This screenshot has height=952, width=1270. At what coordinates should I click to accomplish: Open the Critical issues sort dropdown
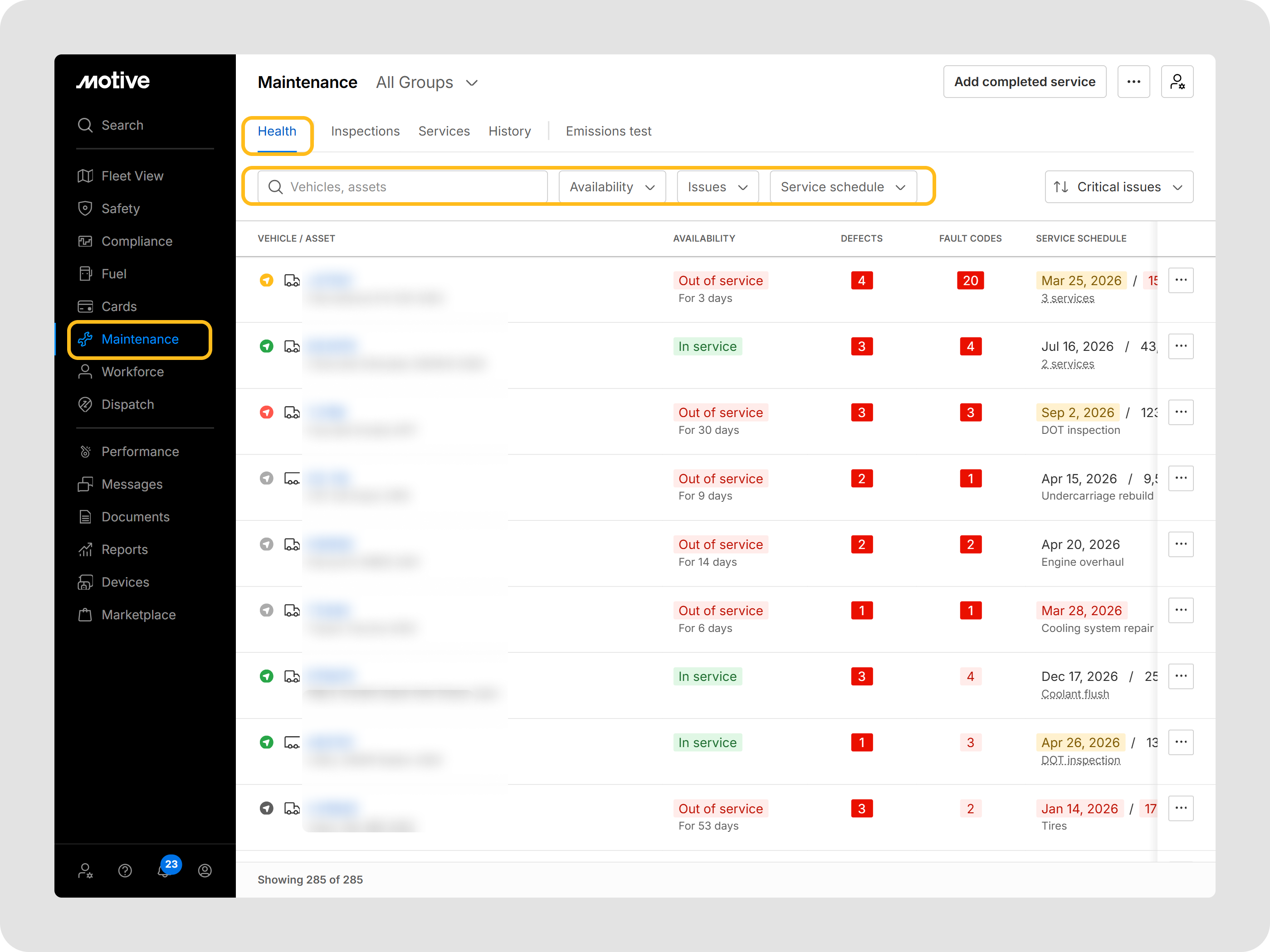click(1119, 187)
